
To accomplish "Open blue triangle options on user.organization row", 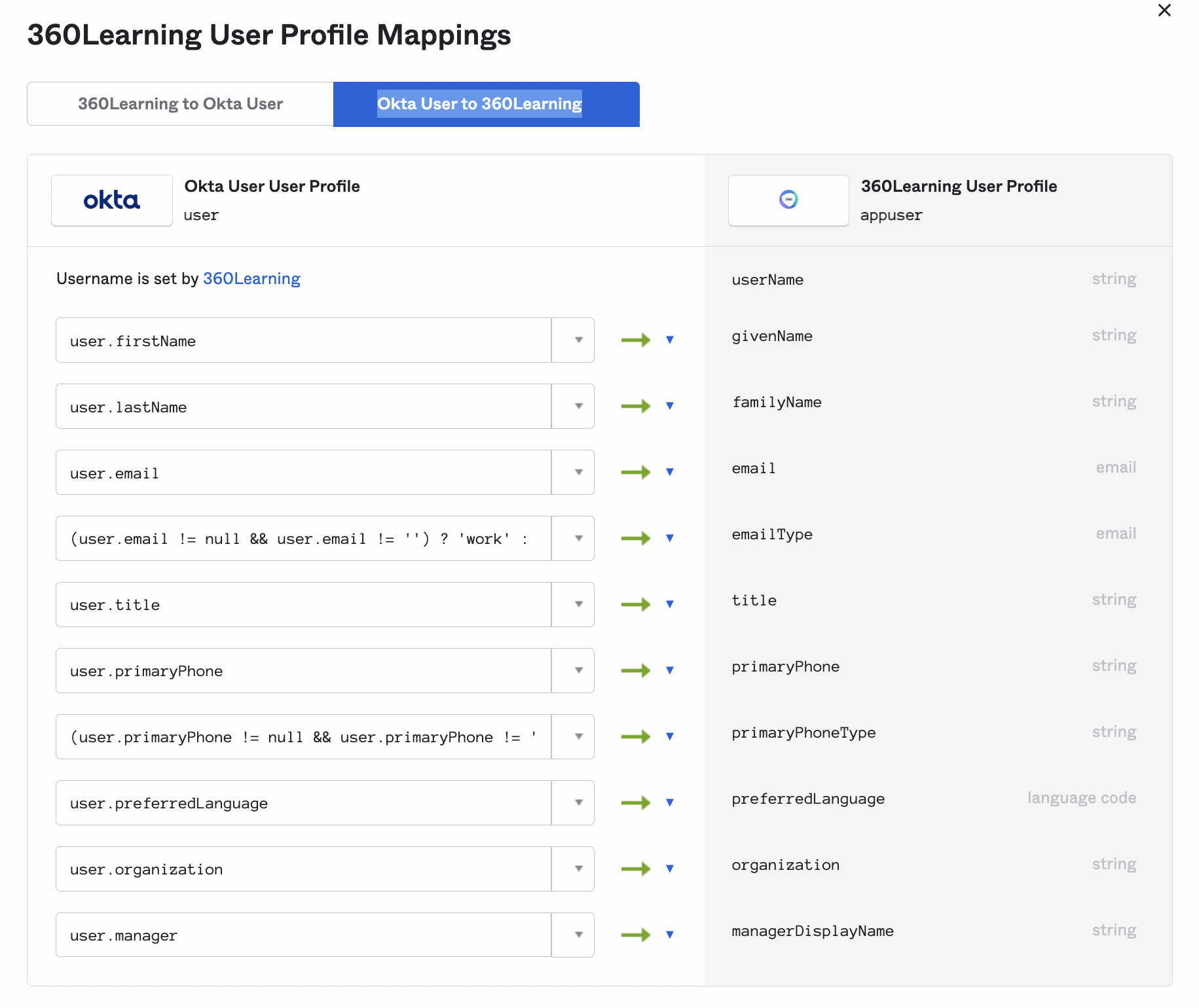I will (x=670, y=869).
